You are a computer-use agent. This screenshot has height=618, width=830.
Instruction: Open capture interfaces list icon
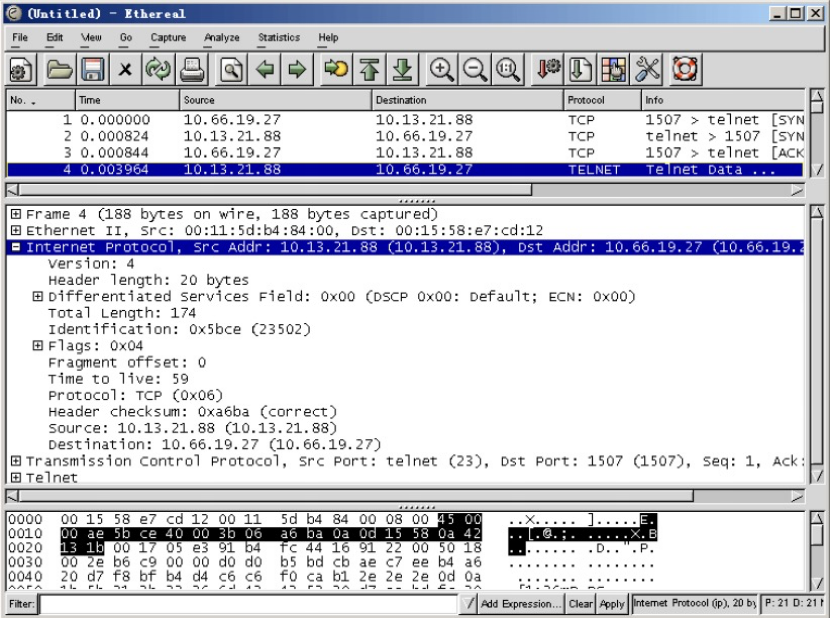pos(21,69)
